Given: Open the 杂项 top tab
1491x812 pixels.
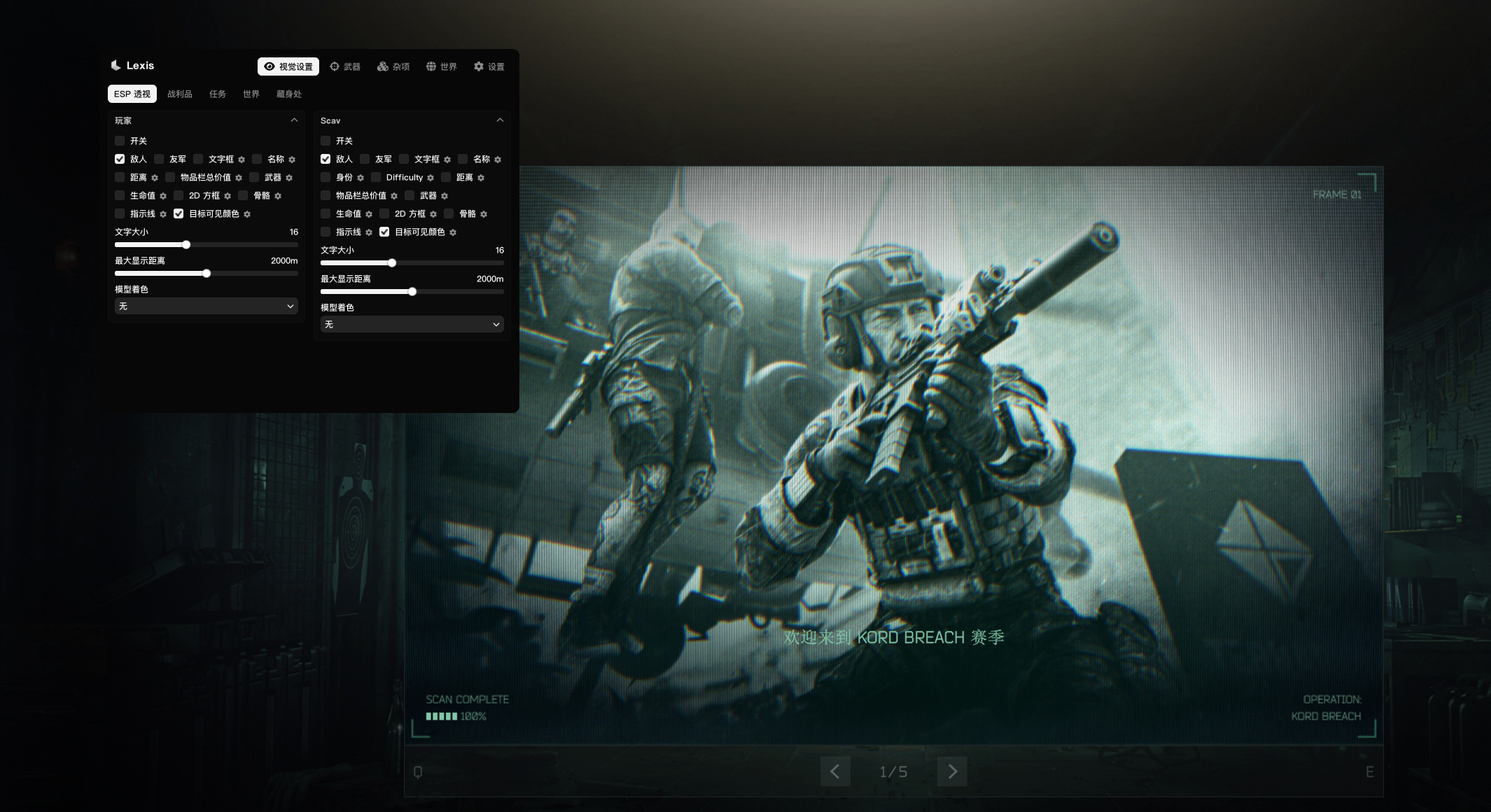Looking at the screenshot, I should 393,66.
